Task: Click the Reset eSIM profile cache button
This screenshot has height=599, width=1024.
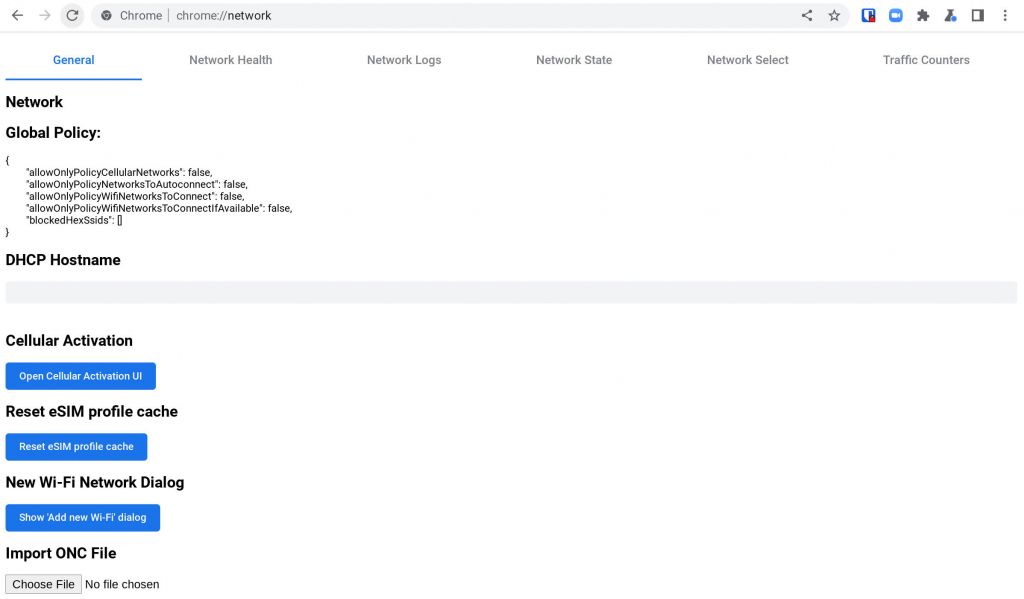Action: click(76, 446)
